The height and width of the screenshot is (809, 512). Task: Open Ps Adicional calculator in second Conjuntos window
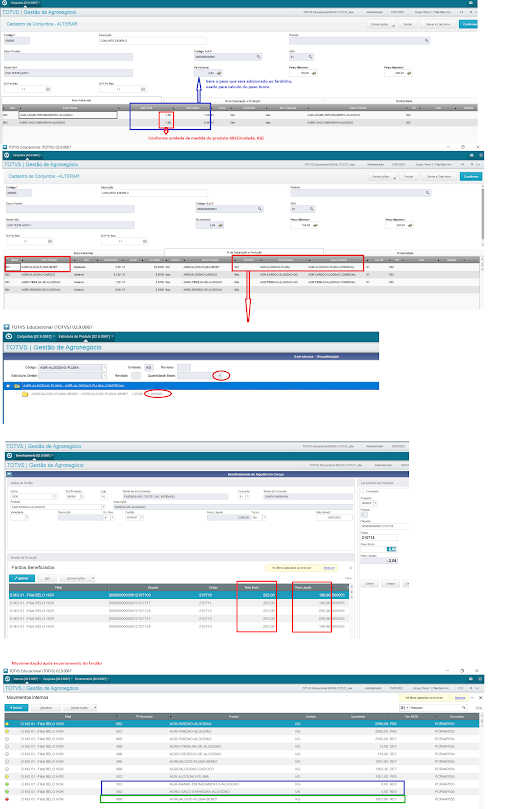(220, 225)
